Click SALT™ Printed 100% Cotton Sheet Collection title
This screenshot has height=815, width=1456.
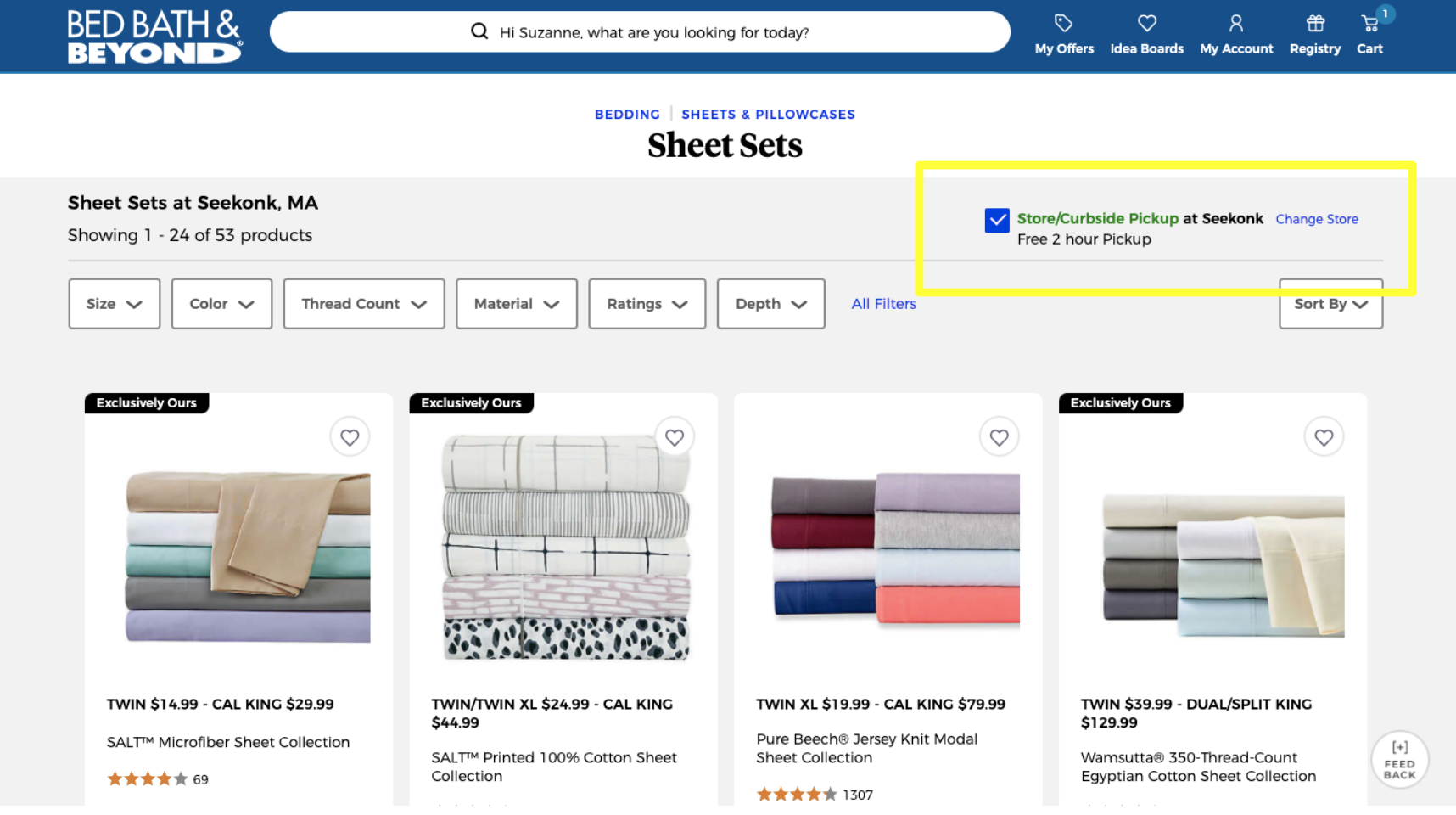(554, 767)
